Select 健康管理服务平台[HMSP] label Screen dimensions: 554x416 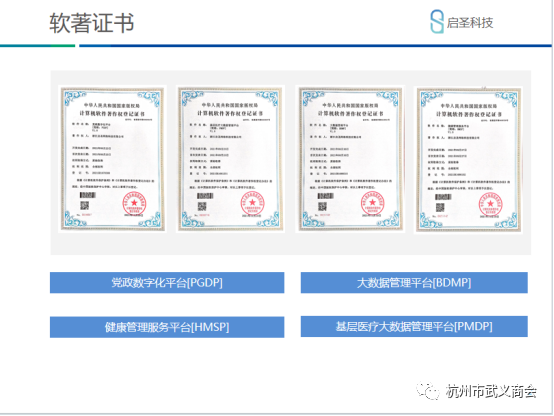pyautogui.click(x=167, y=327)
